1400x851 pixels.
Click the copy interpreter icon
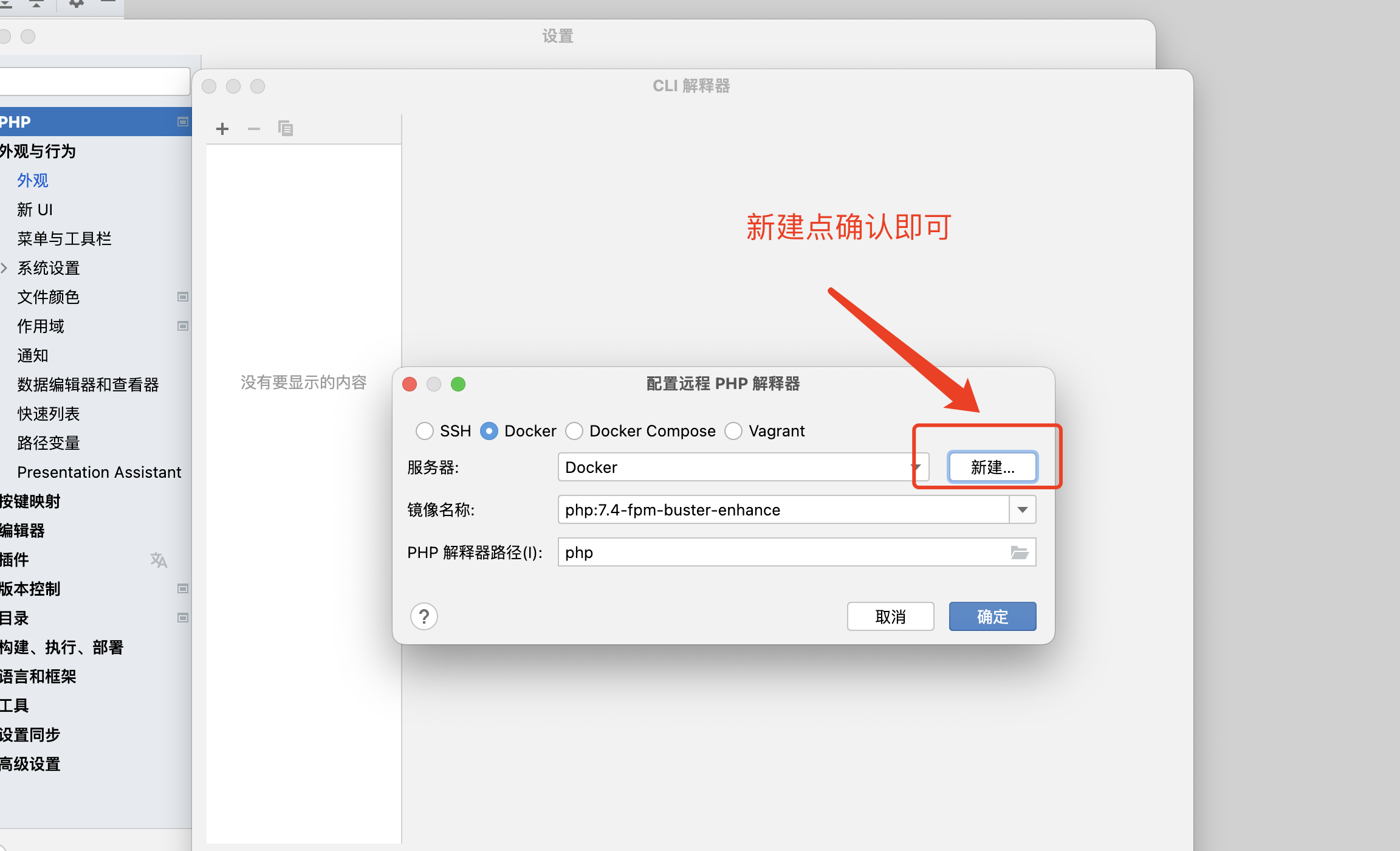[286, 129]
